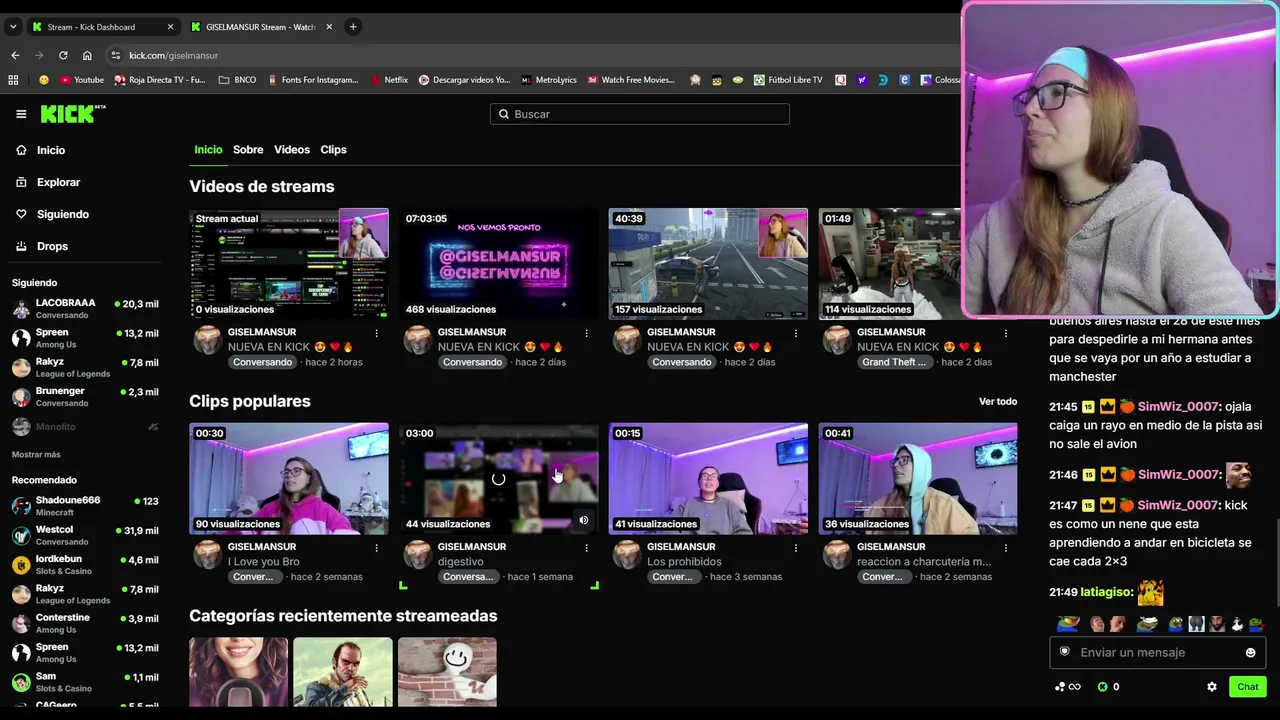Click the digestivo clip title
Image resolution: width=1280 pixels, height=720 pixels.
tap(460, 562)
